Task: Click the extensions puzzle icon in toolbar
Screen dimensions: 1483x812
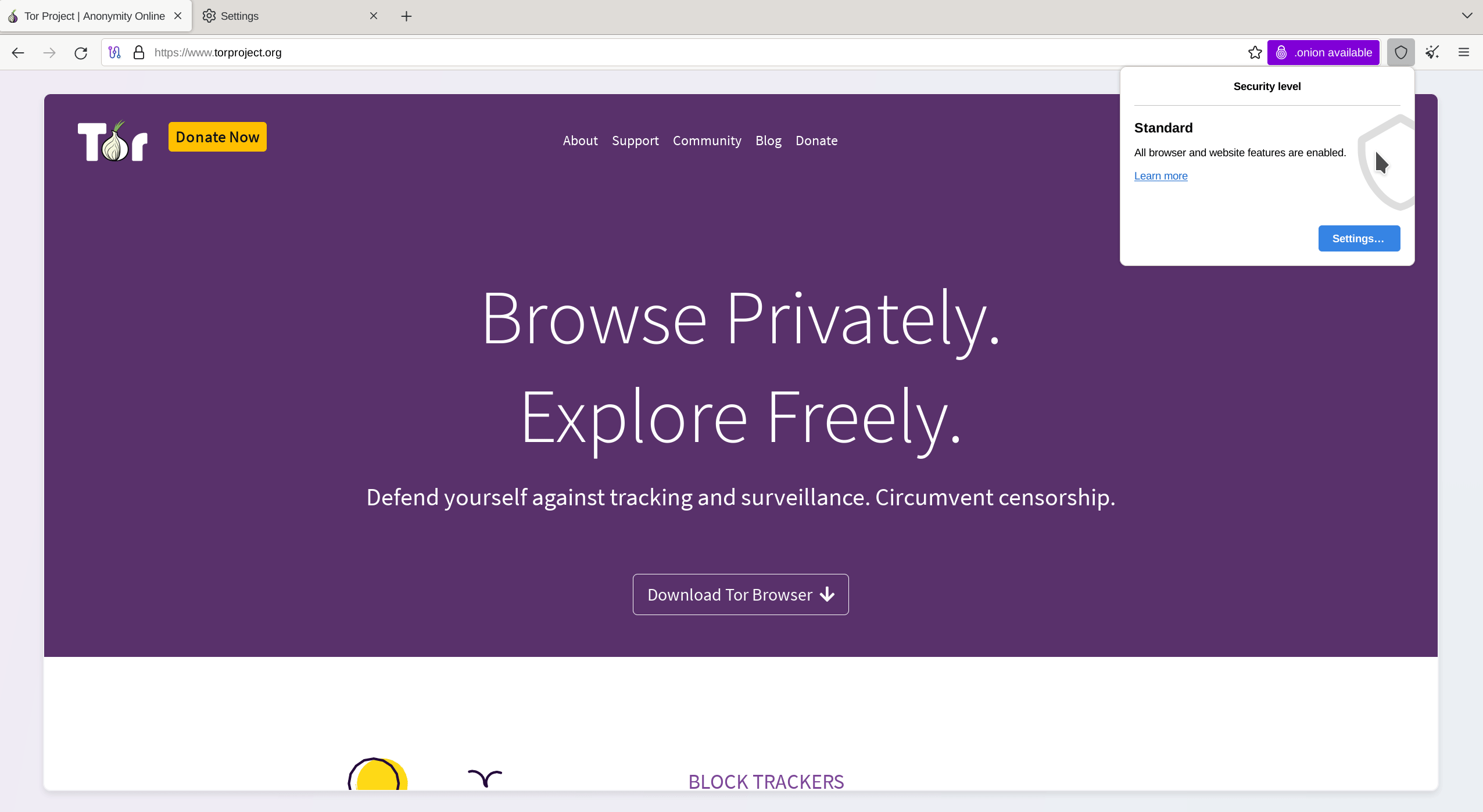Action: pos(1432,52)
